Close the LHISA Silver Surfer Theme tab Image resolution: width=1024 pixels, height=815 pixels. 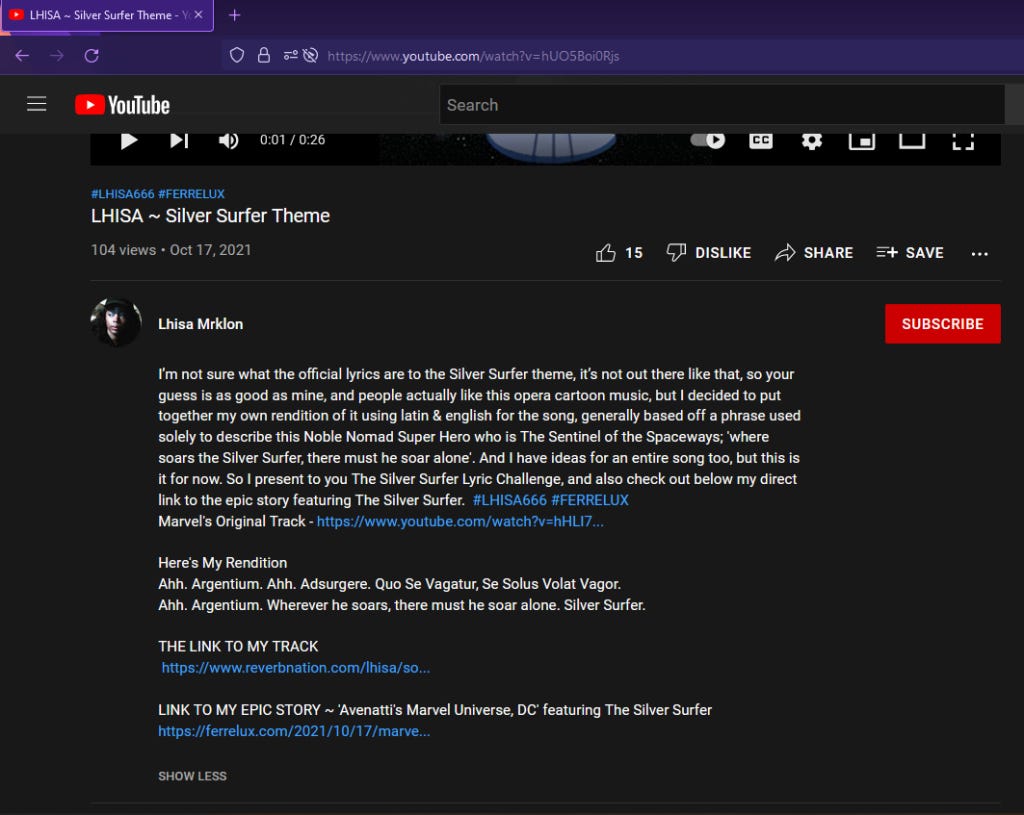click(199, 14)
